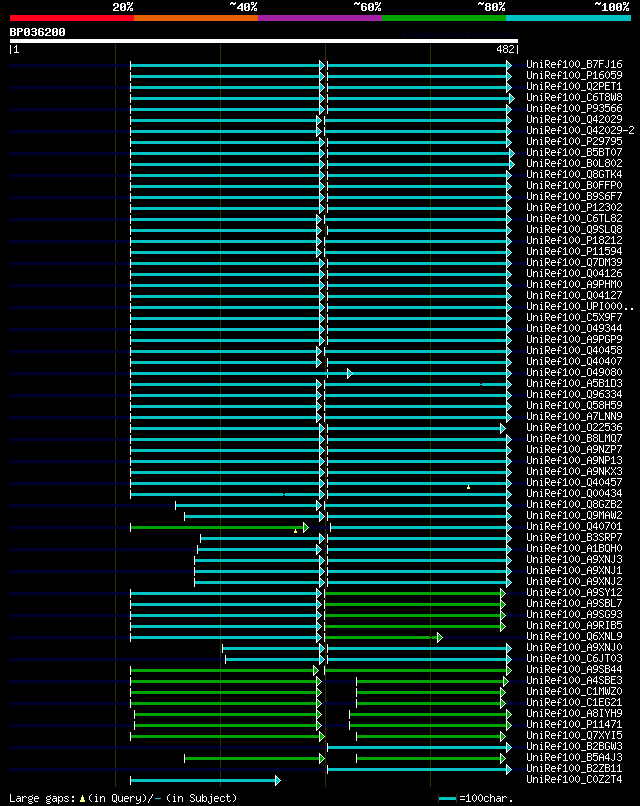This screenshot has width=640, height=806.
Task: Open the UniRef100_B7FJ16 hit label
Action: [574, 64]
